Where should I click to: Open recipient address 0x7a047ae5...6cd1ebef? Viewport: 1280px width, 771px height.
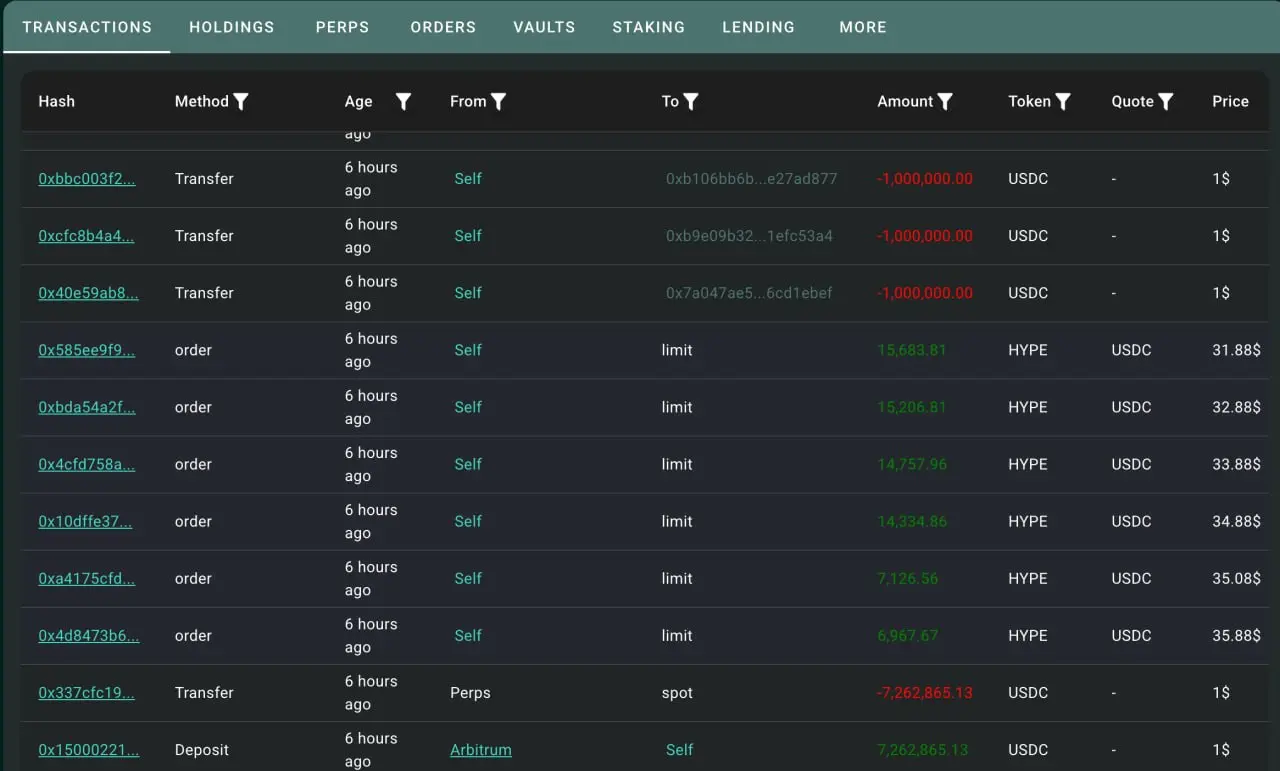click(x=749, y=293)
